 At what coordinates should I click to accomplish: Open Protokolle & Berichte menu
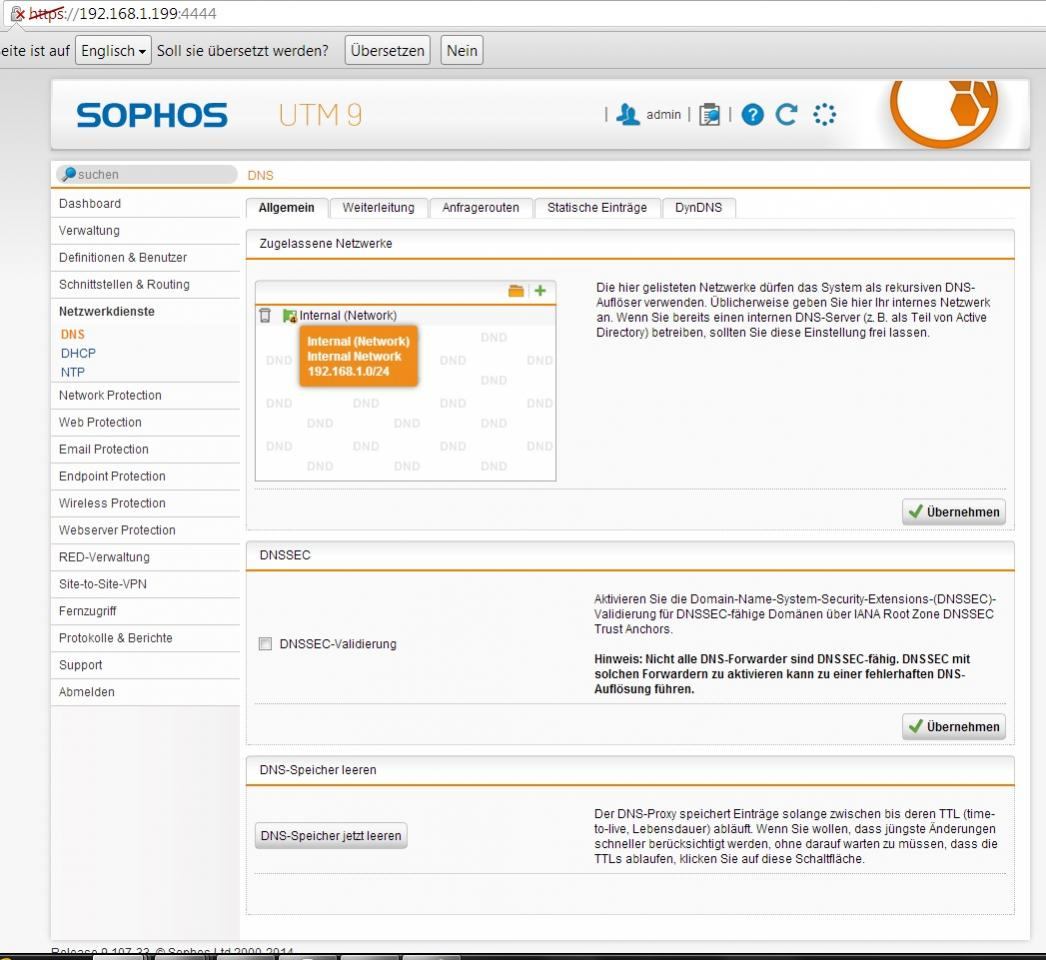145,638
